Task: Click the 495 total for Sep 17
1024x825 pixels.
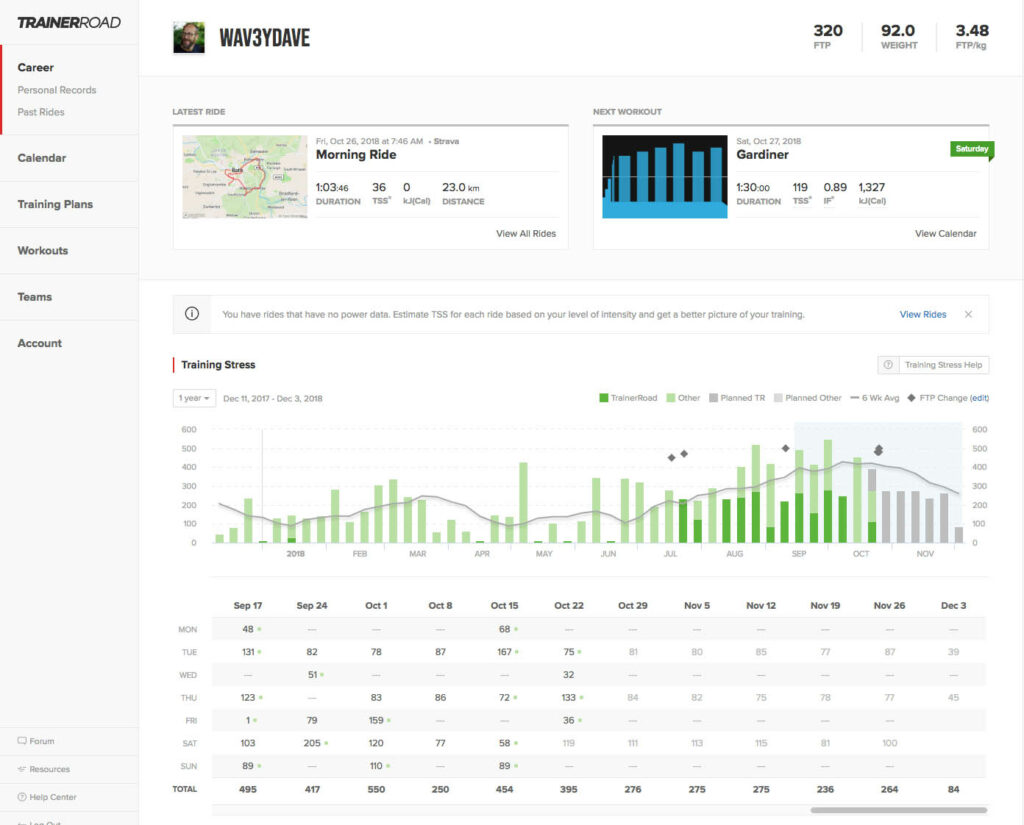Action: point(248,789)
